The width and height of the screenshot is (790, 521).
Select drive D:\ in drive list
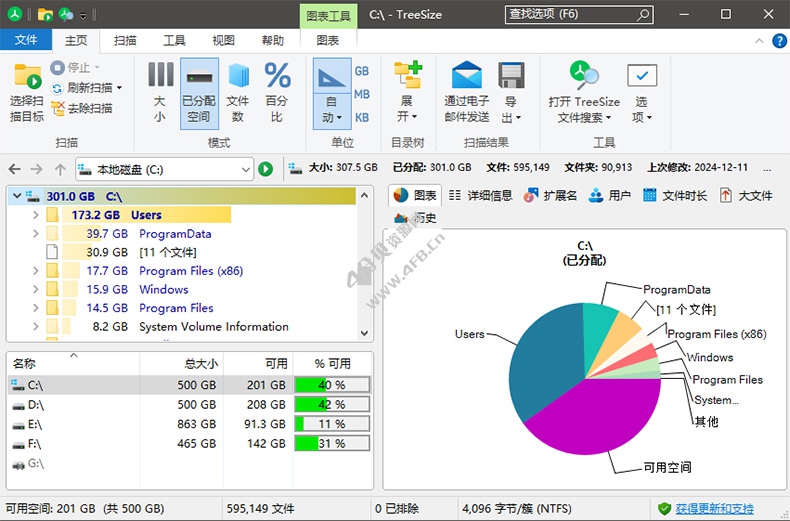pos(35,404)
